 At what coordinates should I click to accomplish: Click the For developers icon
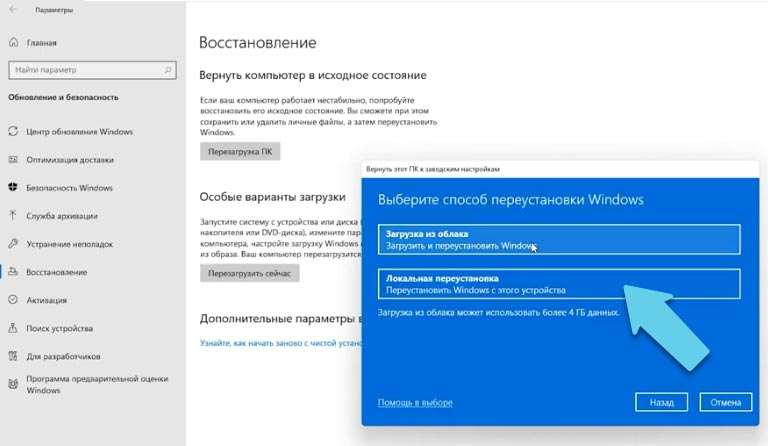point(13,356)
